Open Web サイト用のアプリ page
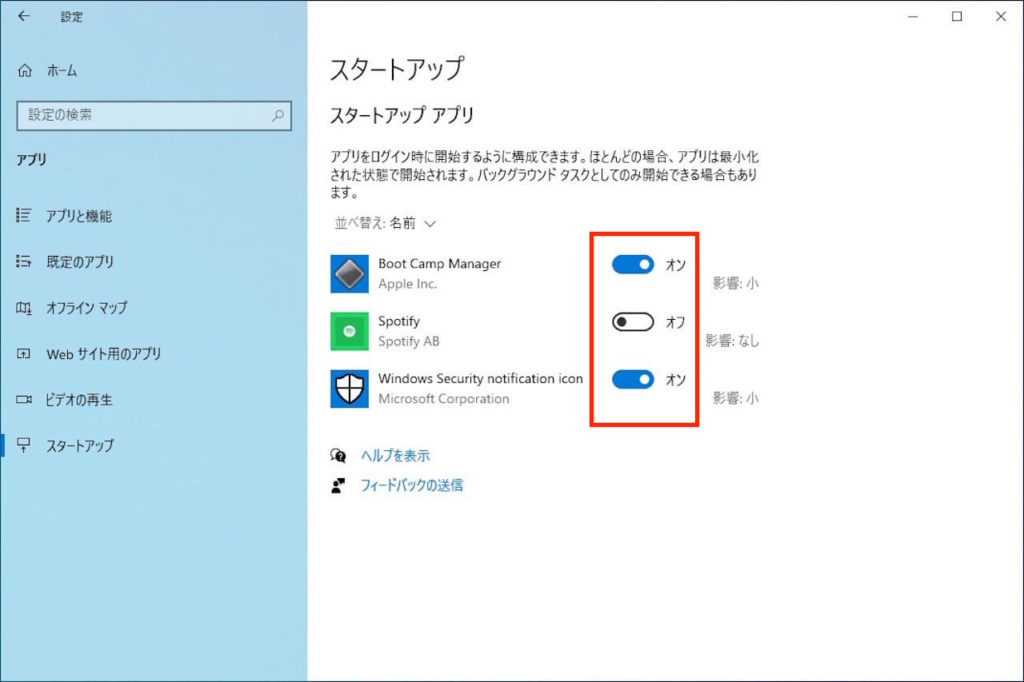Image resolution: width=1024 pixels, height=682 pixels. 103,354
